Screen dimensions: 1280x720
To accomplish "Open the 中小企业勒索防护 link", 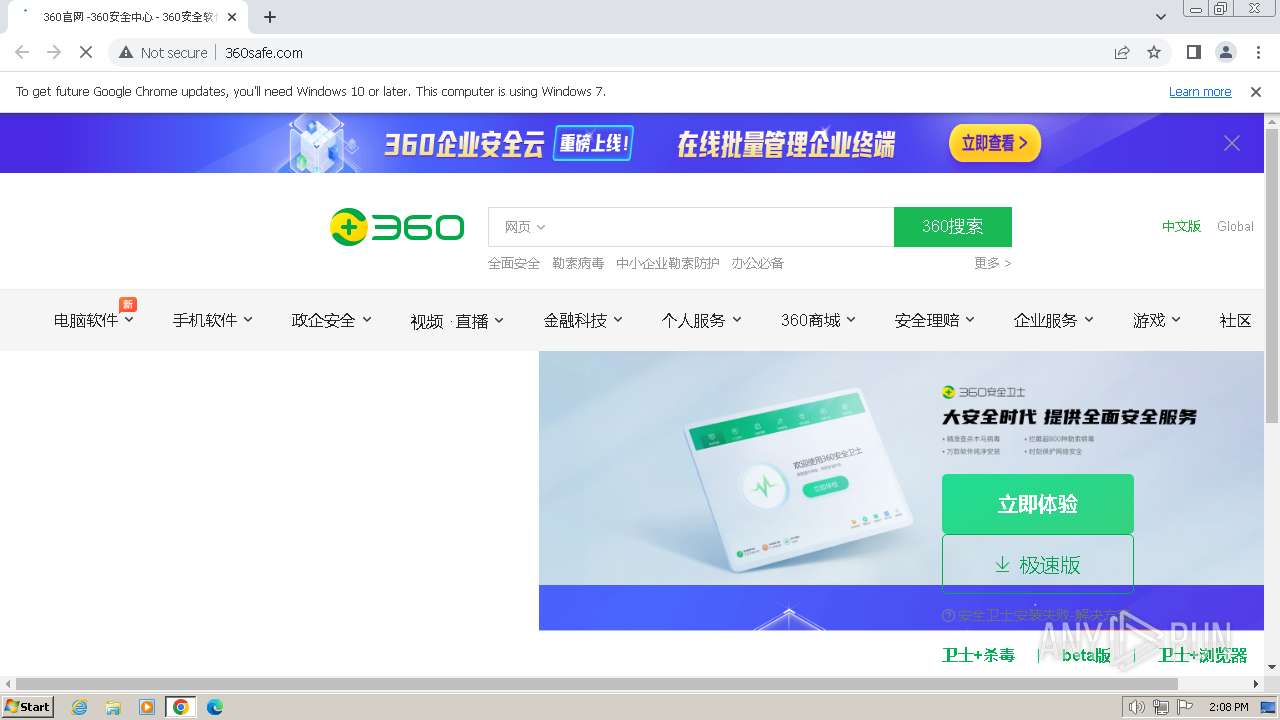I will pyautogui.click(x=668, y=263).
